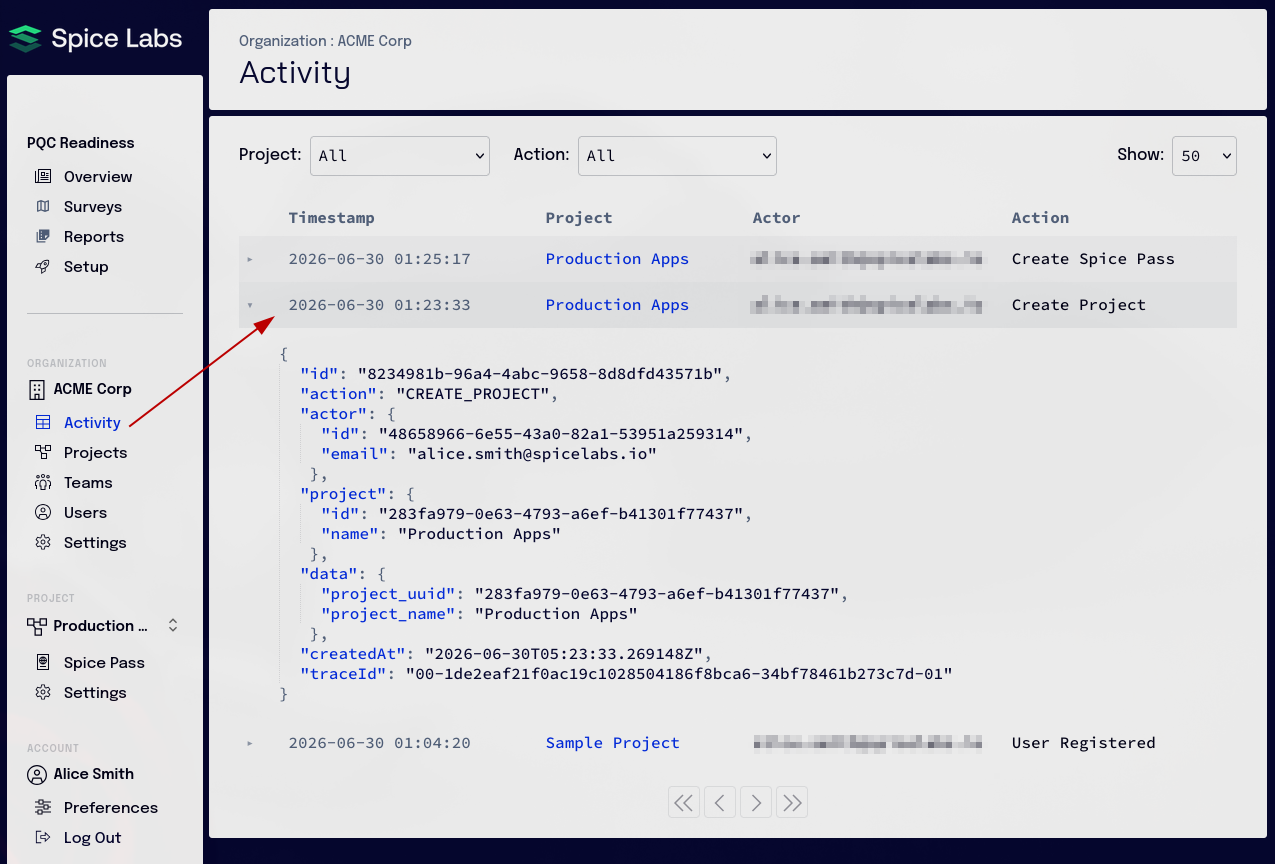Click the organization Settings gear icon
Image resolution: width=1275 pixels, height=864 pixels.
[x=43, y=543]
